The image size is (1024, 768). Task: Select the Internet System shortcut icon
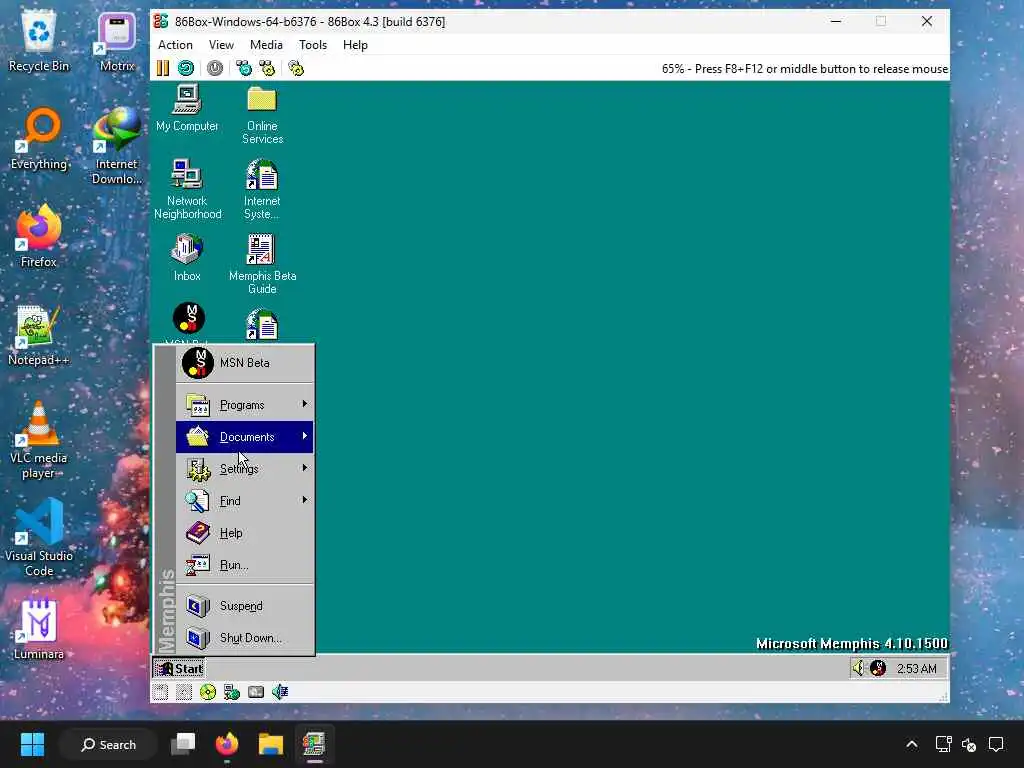262,189
